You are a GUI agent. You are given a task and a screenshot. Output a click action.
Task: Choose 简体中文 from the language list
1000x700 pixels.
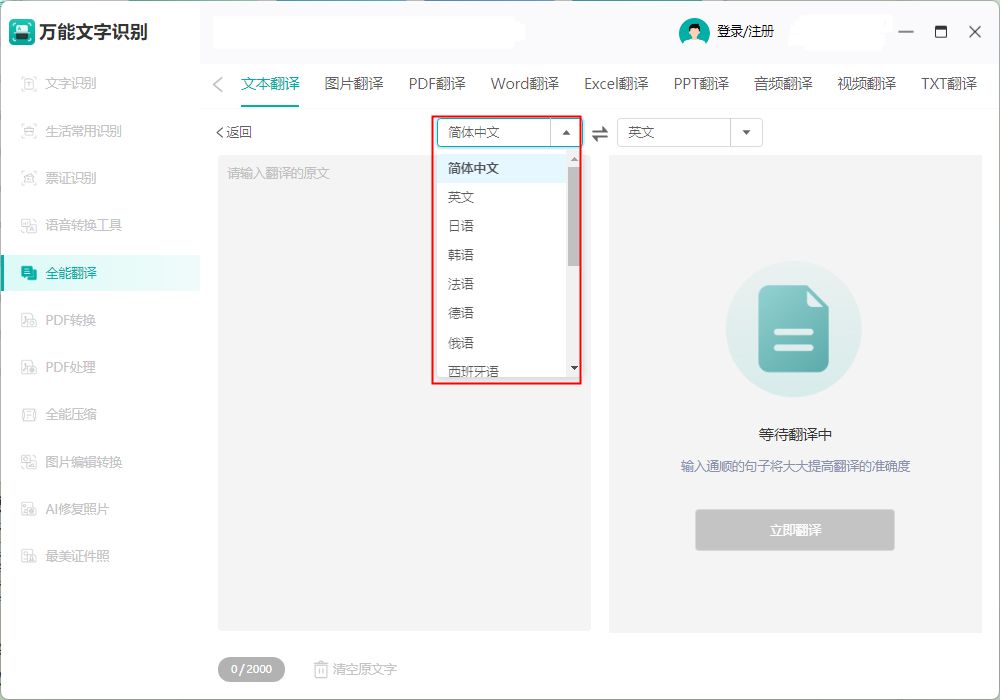501,168
